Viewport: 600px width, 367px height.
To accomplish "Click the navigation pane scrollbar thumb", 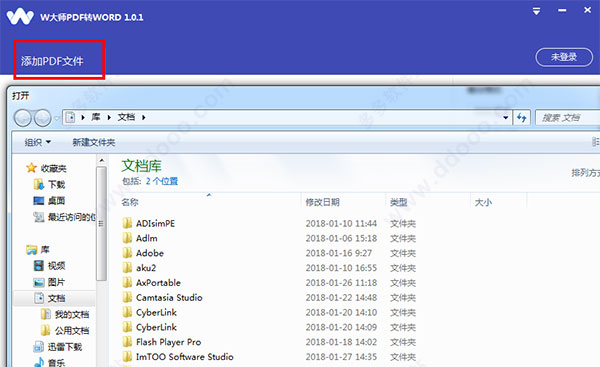I will click(101, 224).
